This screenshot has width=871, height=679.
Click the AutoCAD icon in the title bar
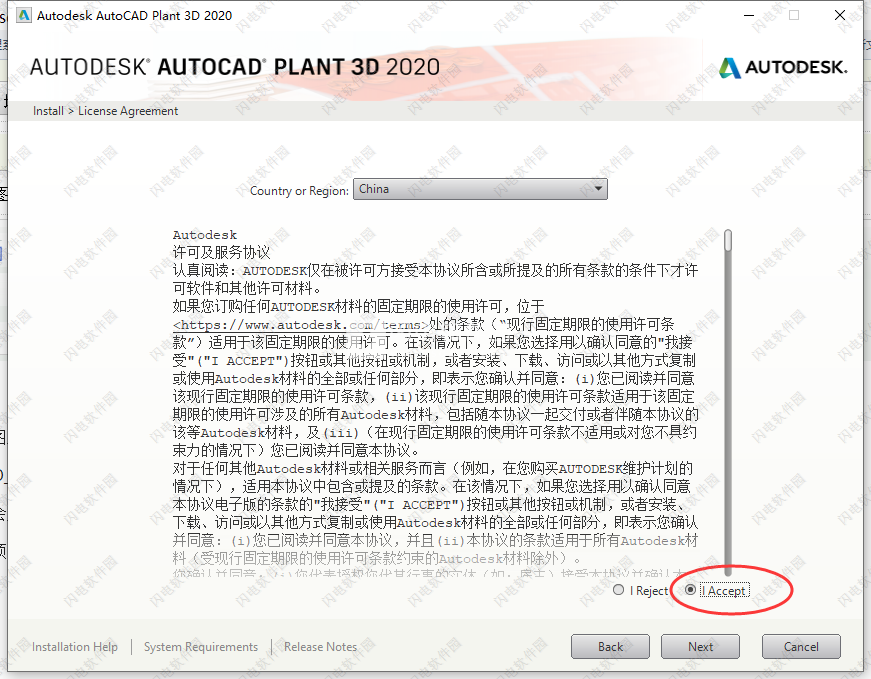24,15
